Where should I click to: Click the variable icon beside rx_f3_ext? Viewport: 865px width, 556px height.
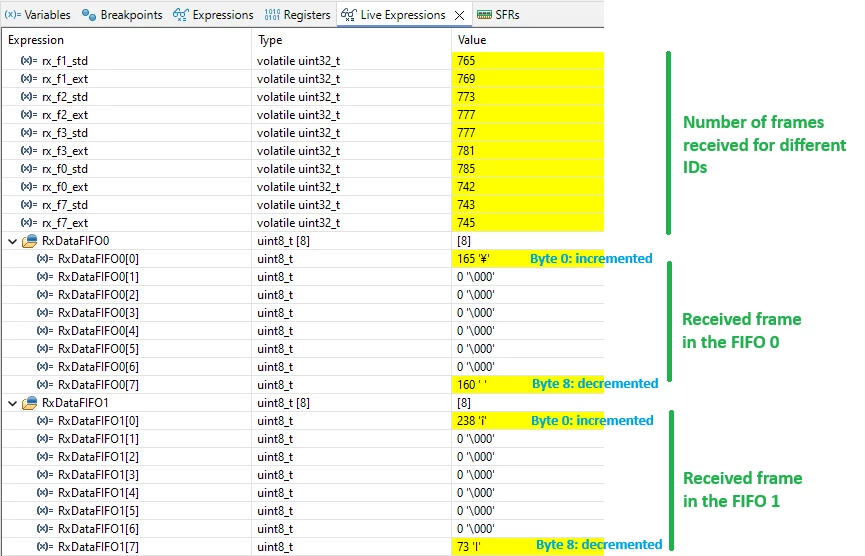[29, 151]
